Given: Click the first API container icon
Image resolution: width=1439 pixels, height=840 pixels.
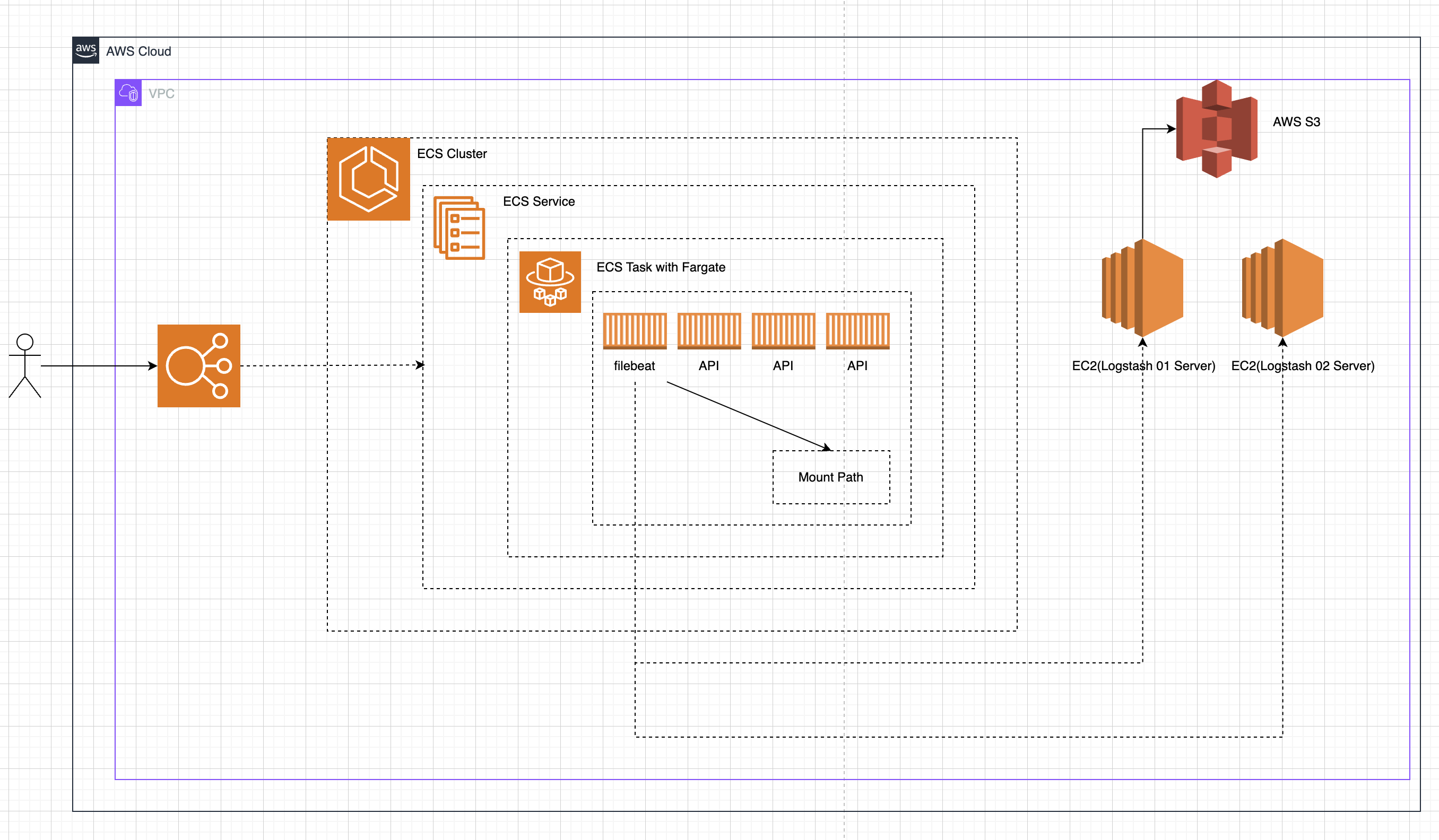Looking at the screenshot, I should [709, 330].
